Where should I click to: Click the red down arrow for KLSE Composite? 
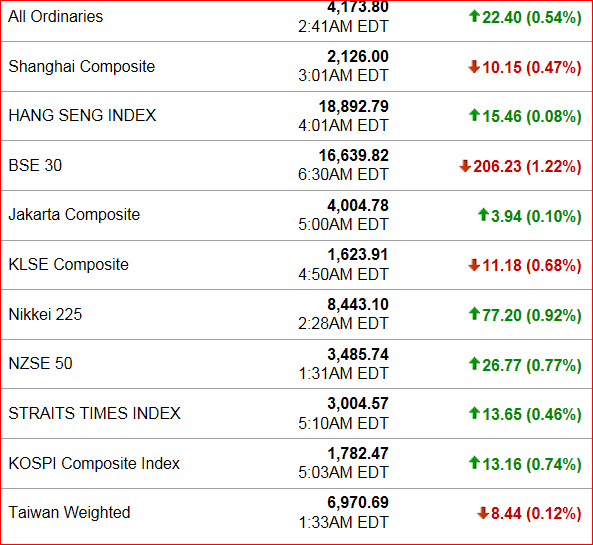(x=474, y=265)
